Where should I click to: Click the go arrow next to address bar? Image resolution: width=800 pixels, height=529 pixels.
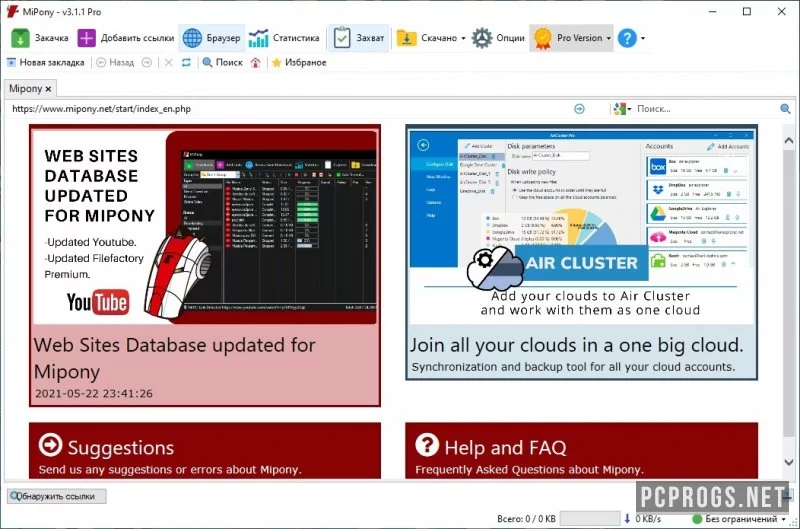[x=579, y=109]
